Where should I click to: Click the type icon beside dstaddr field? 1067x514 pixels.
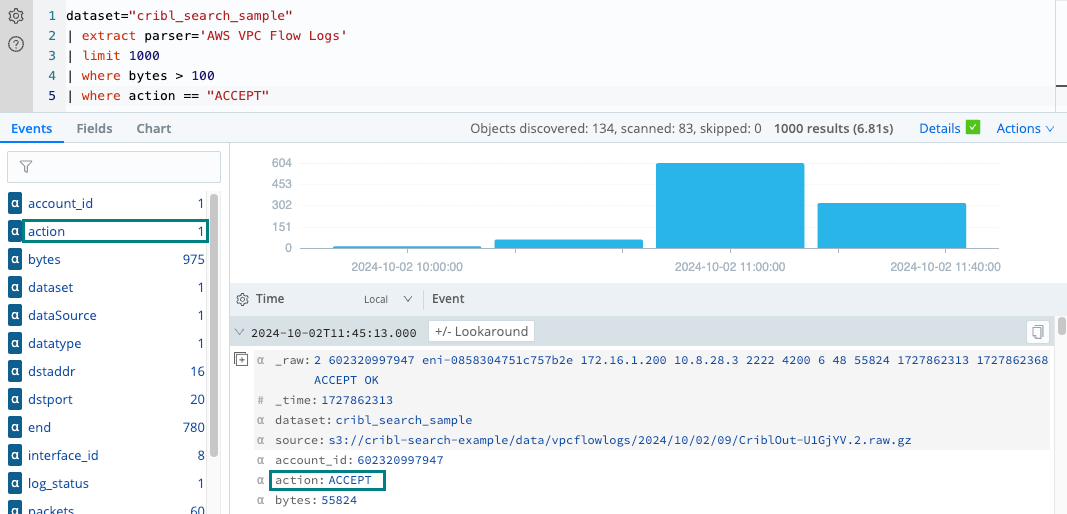coord(15,371)
